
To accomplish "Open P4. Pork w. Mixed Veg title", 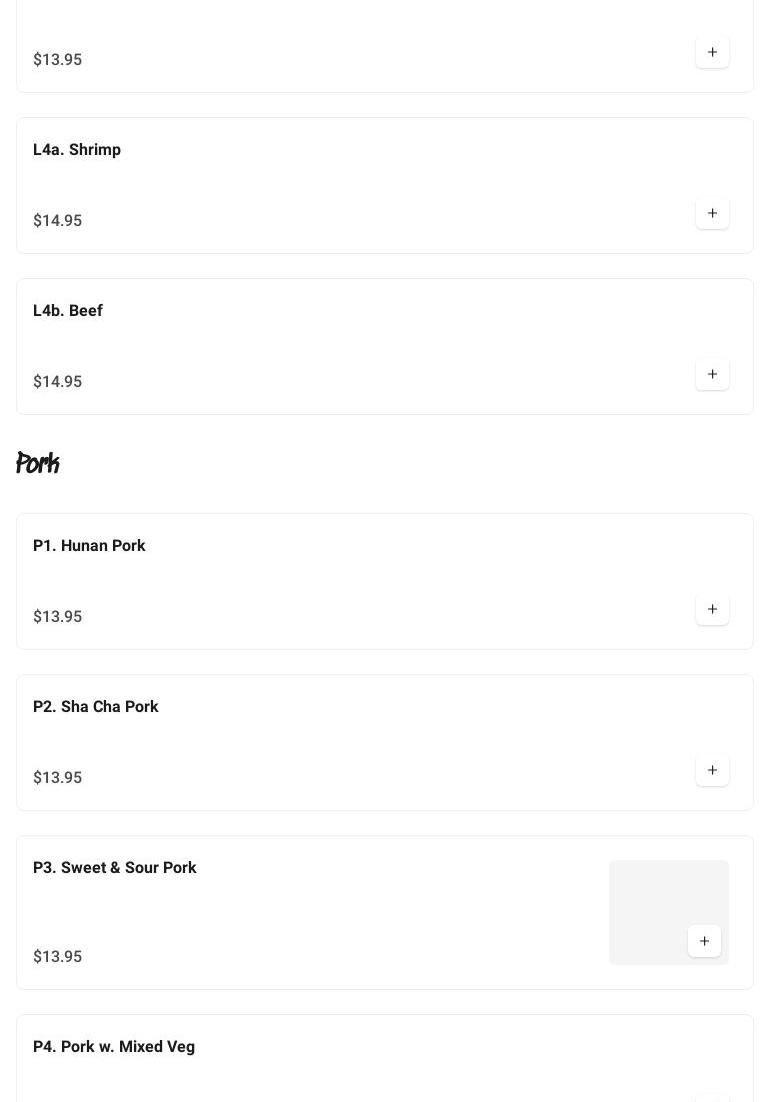I will coord(114,1047).
